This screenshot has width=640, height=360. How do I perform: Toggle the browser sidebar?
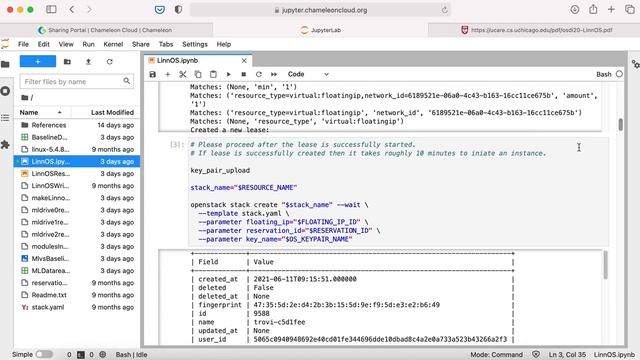pyautogui.click(x=51, y=9)
